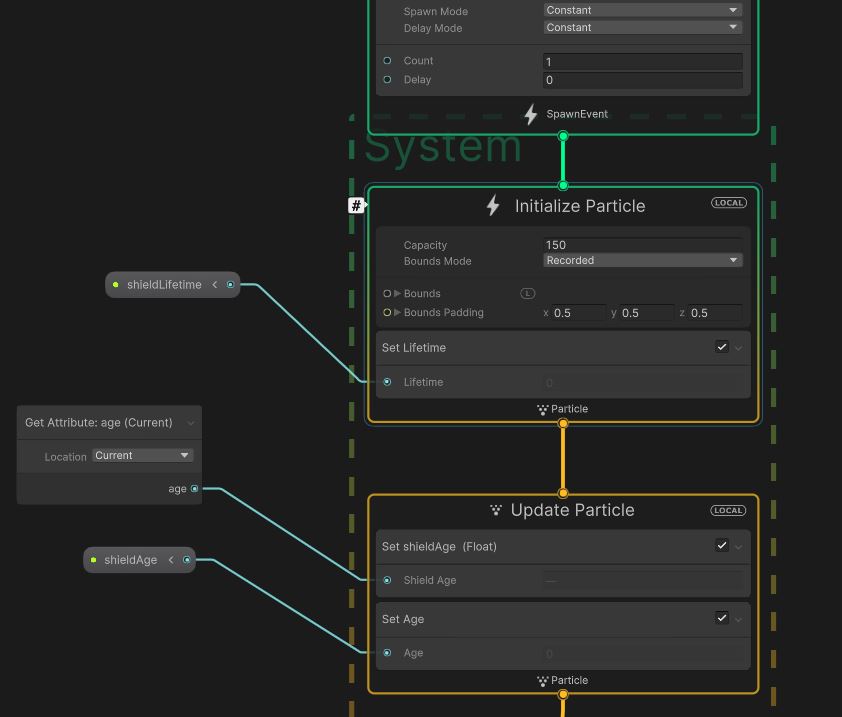The width and height of the screenshot is (842, 717).
Task: Toggle the Set shieldAge block checkbox
Action: click(x=721, y=546)
